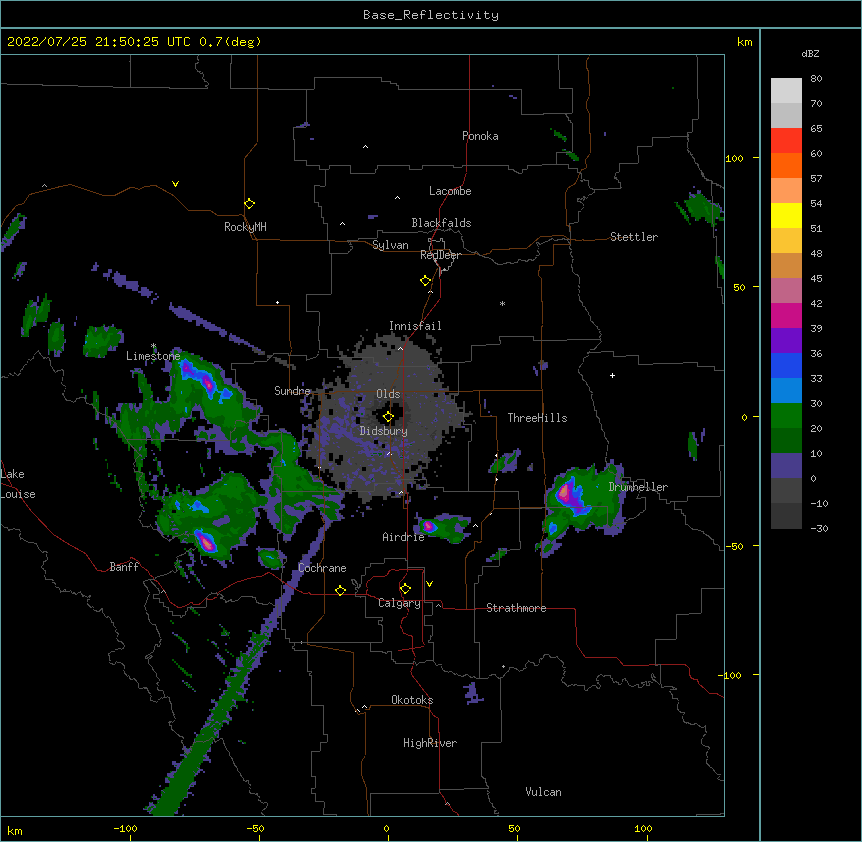Click the Innisfail city label
This screenshot has width=862, height=842.
[x=415, y=326]
